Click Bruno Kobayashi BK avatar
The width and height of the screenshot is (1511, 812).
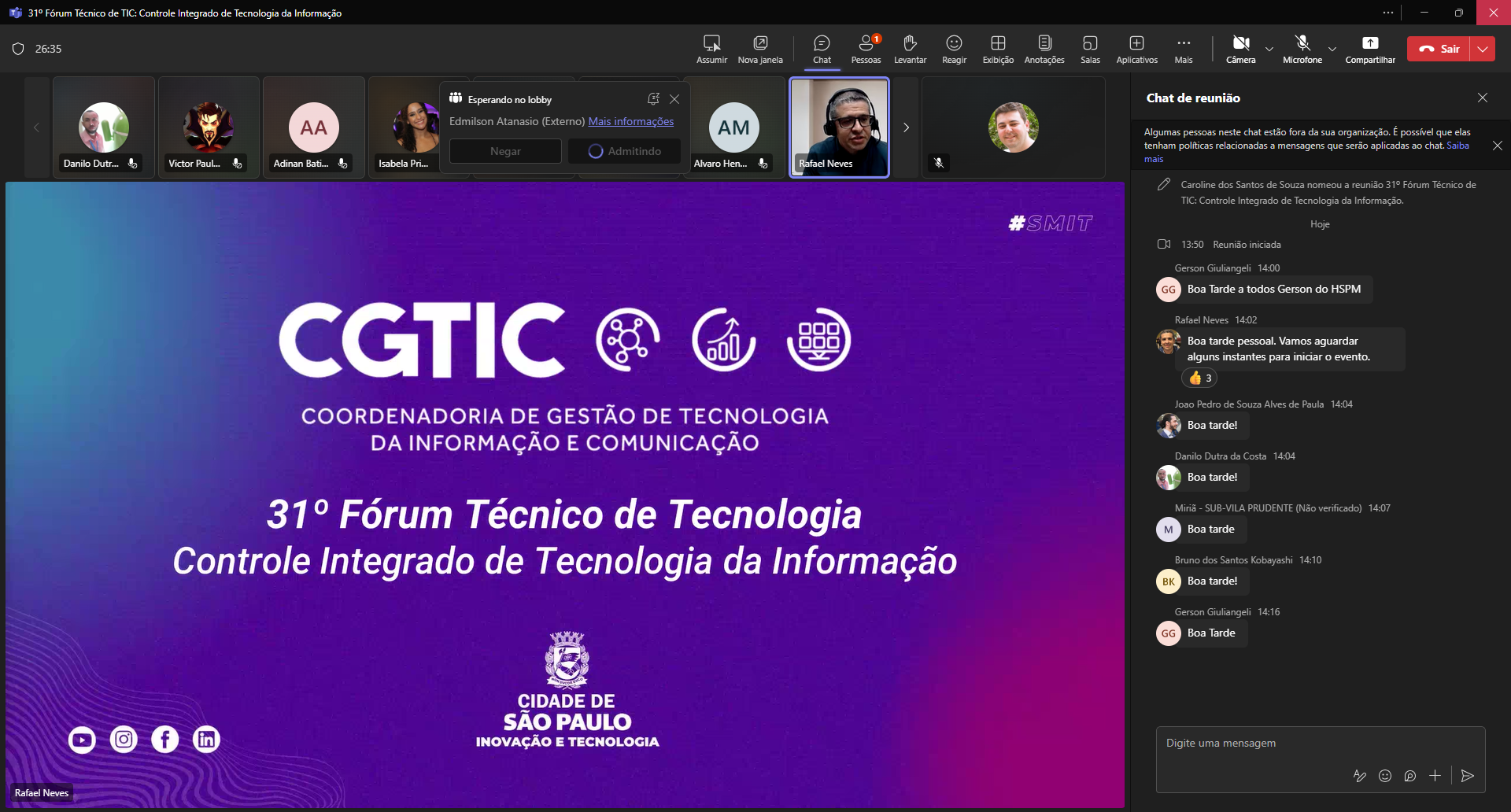1169,581
